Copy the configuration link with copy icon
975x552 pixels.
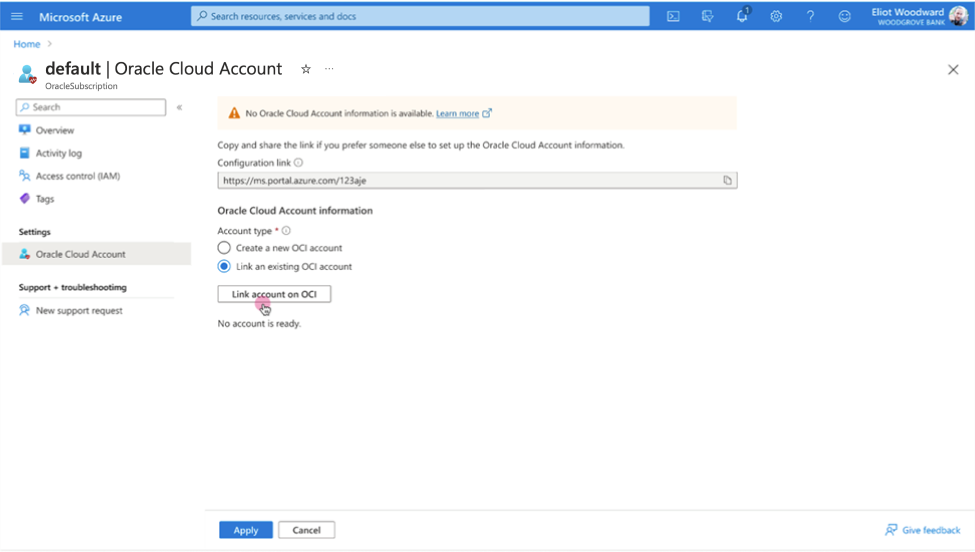[728, 180]
